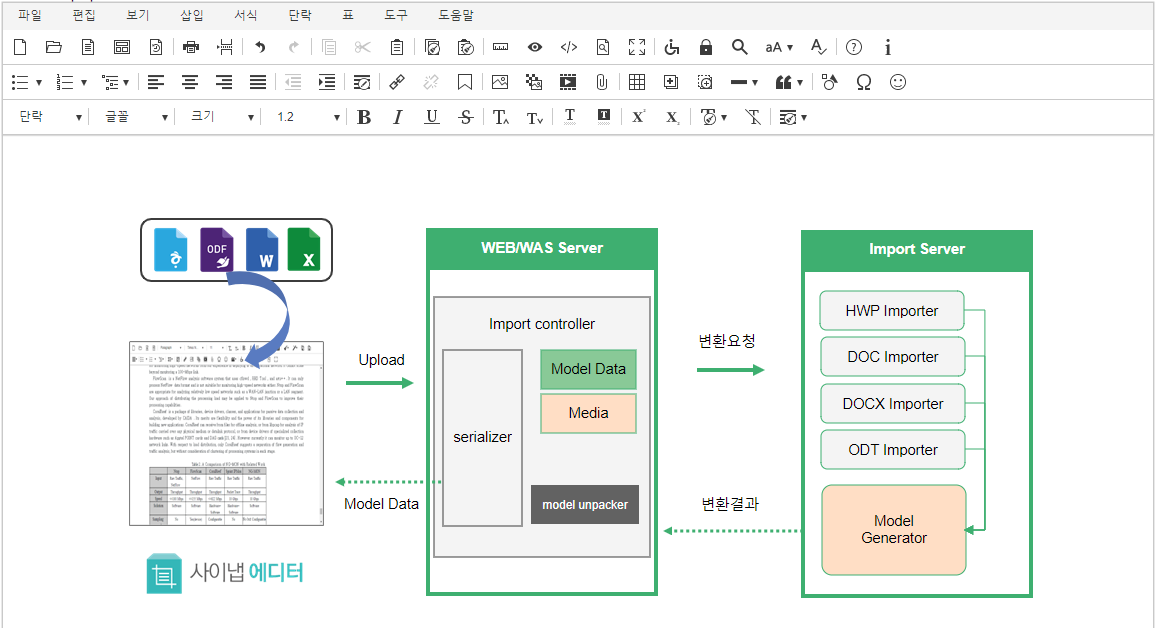
Task: Toggle the preview eye icon
Action: coord(535,47)
